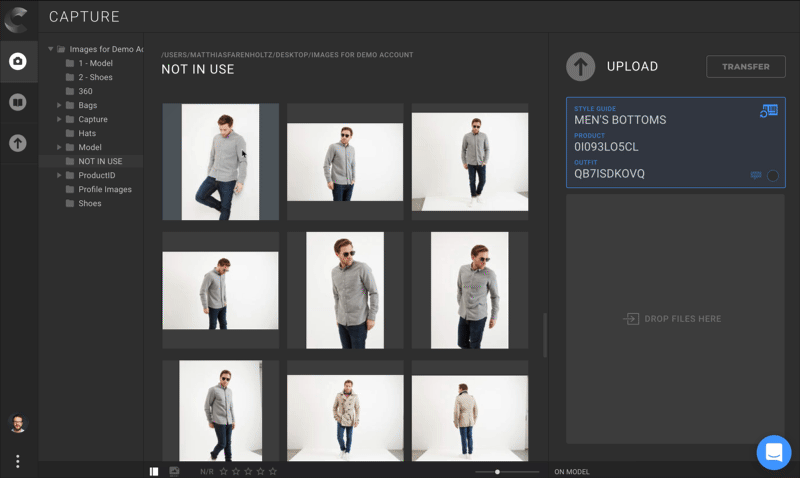Click the user profile avatar
The height and width of the screenshot is (478, 800).
coord(18,424)
